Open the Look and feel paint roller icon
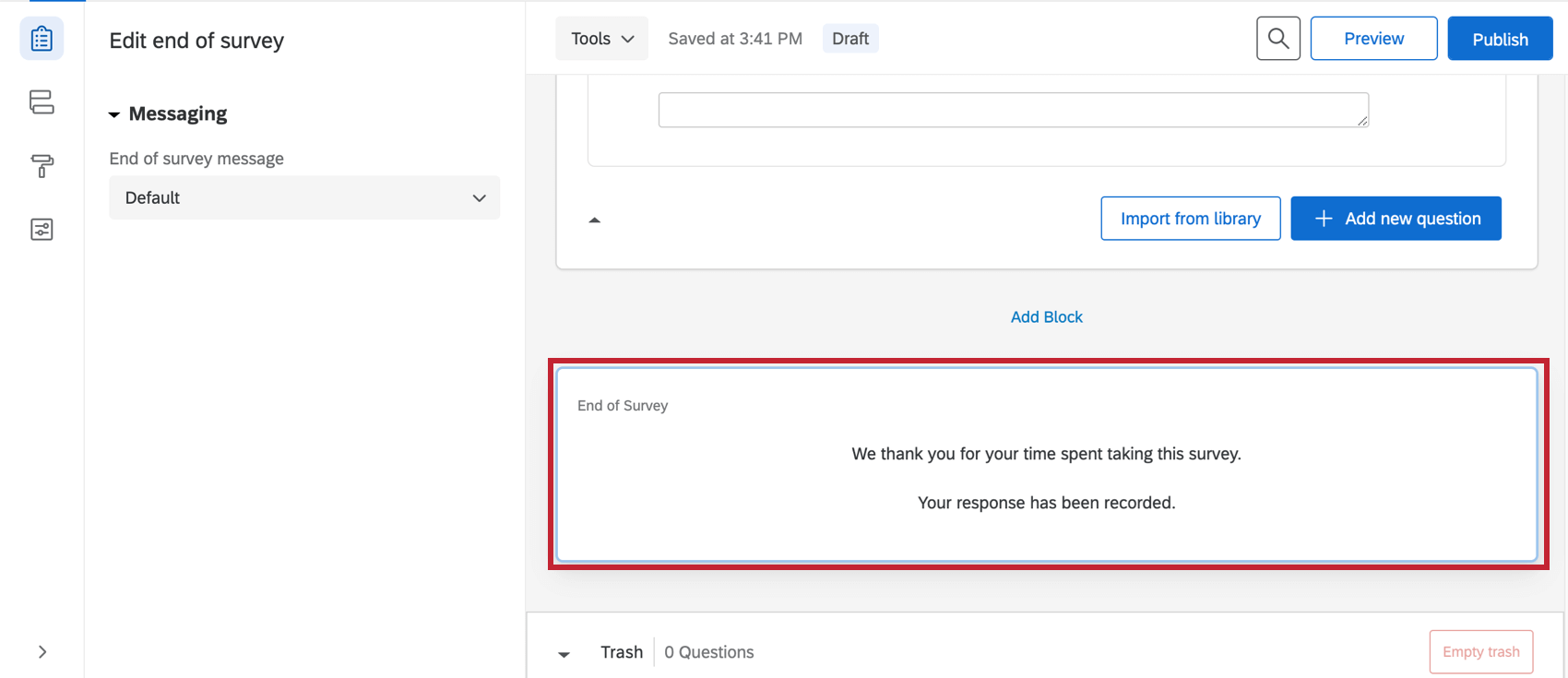The width and height of the screenshot is (1568, 678). [x=42, y=166]
